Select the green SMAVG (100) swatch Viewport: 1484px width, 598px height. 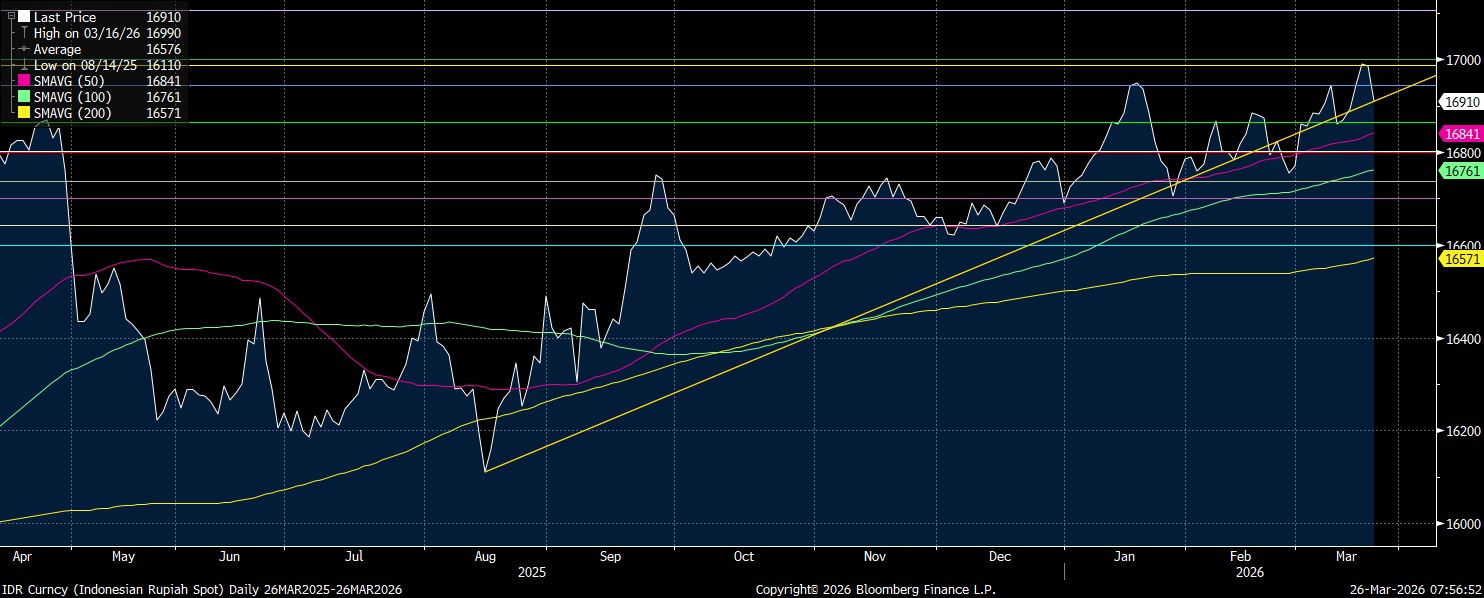point(24,97)
